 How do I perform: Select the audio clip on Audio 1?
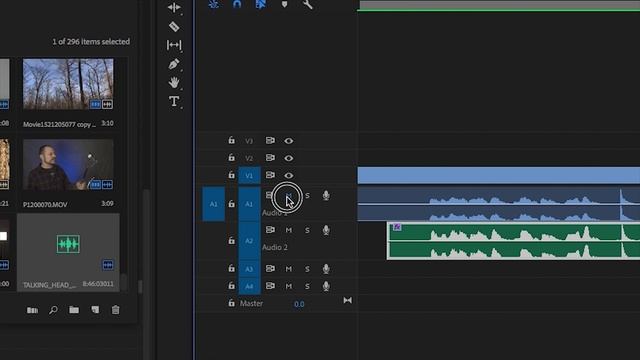pos(499,204)
